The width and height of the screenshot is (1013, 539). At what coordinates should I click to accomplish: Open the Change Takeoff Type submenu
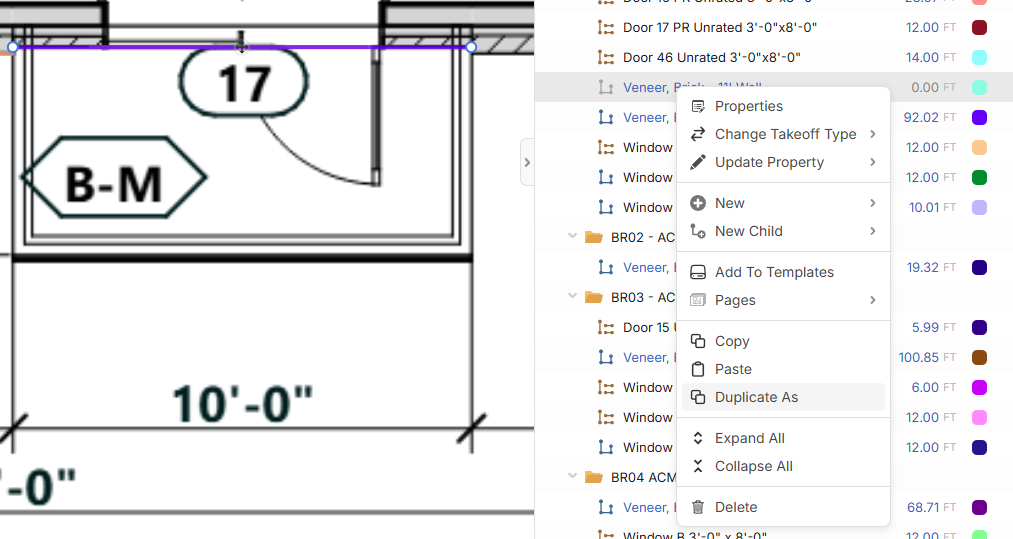pyautogui.click(x=783, y=134)
